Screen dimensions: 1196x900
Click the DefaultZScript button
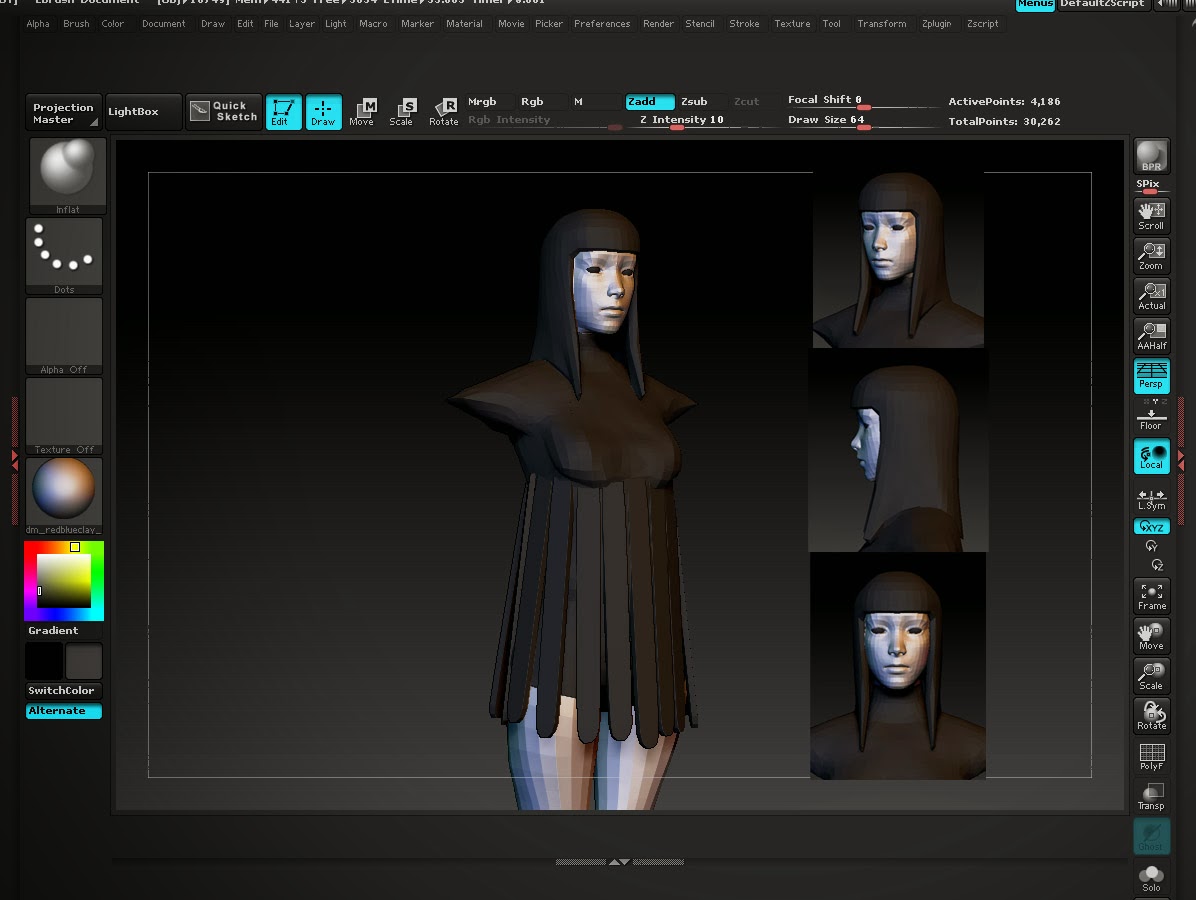tap(1102, 4)
